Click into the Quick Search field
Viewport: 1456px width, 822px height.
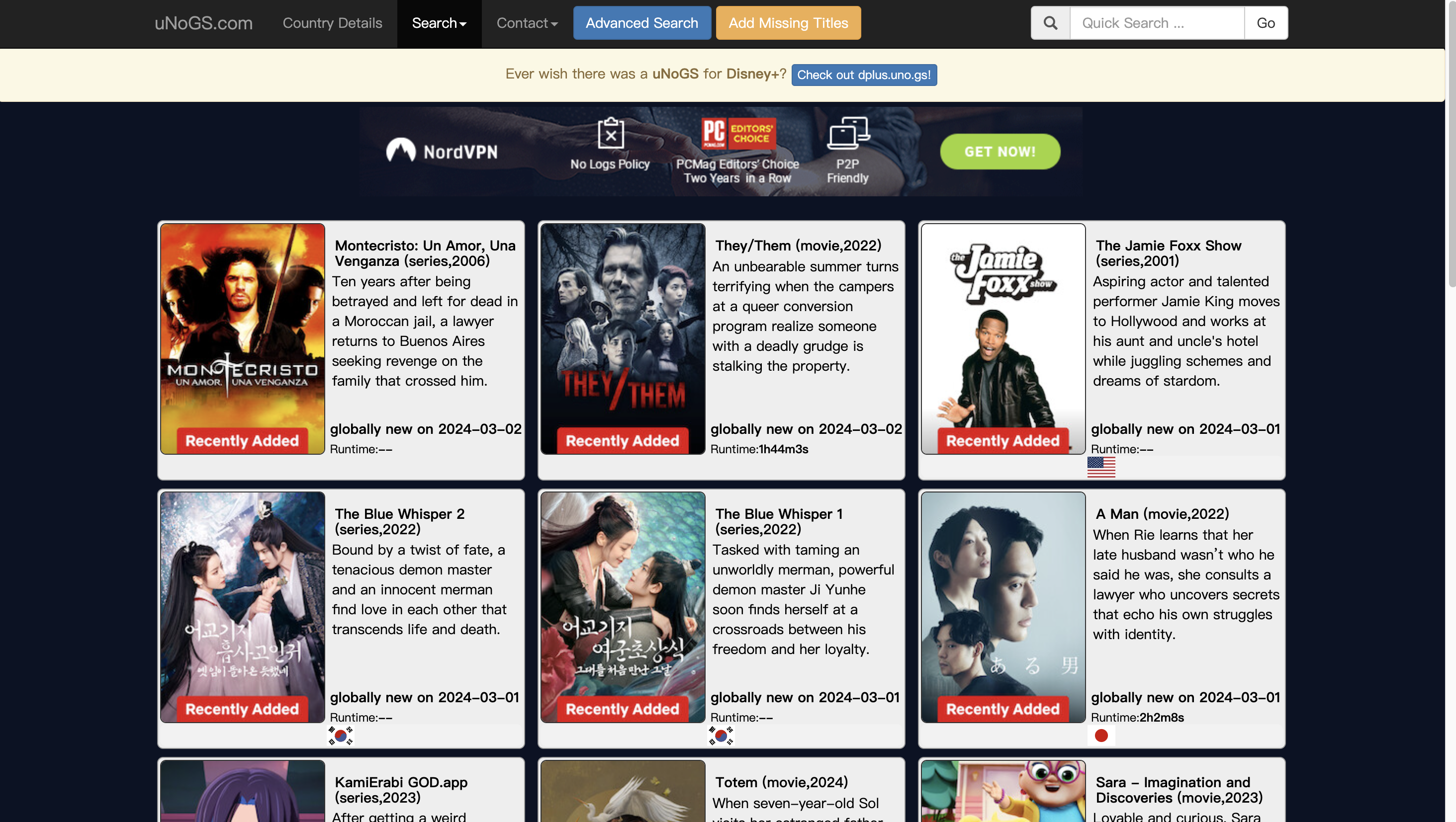tap(1157, 23)
